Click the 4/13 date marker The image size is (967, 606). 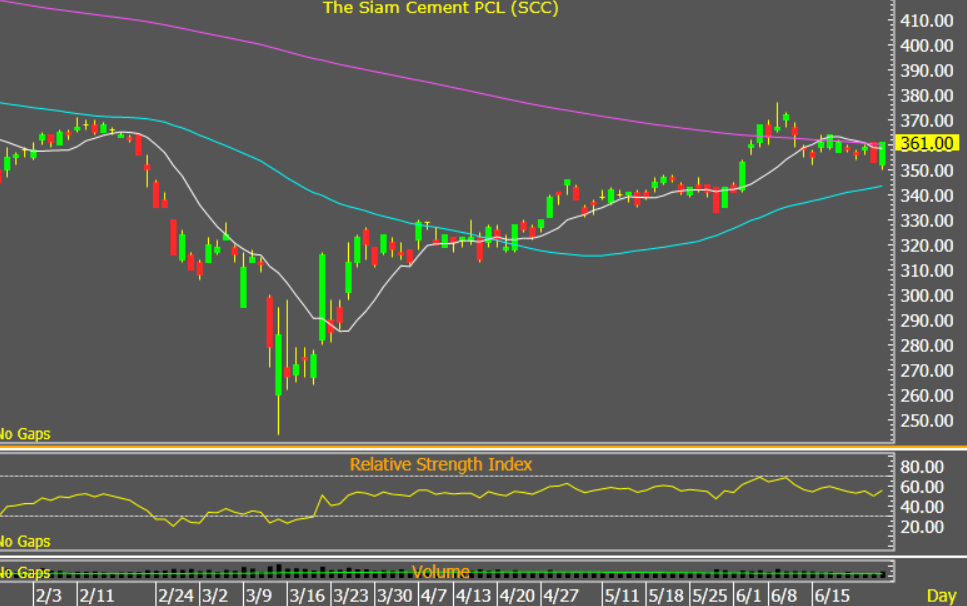pos(473,596)
